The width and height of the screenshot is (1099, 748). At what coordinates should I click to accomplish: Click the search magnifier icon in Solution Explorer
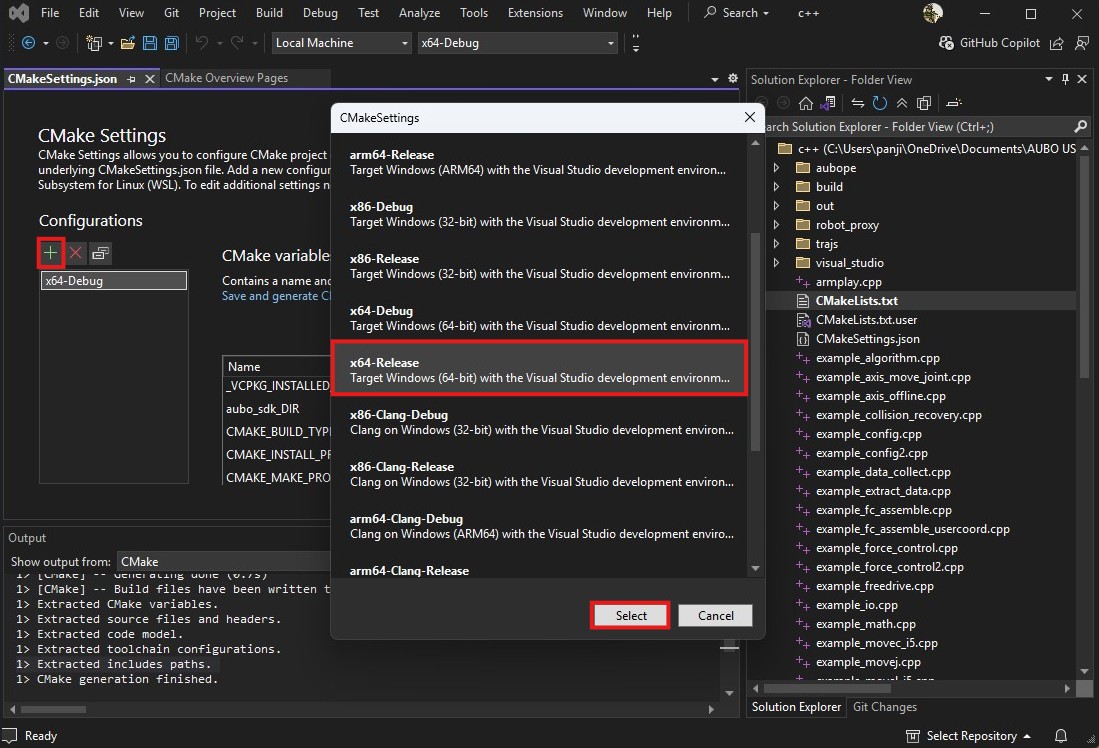[x=1081, y=127]
